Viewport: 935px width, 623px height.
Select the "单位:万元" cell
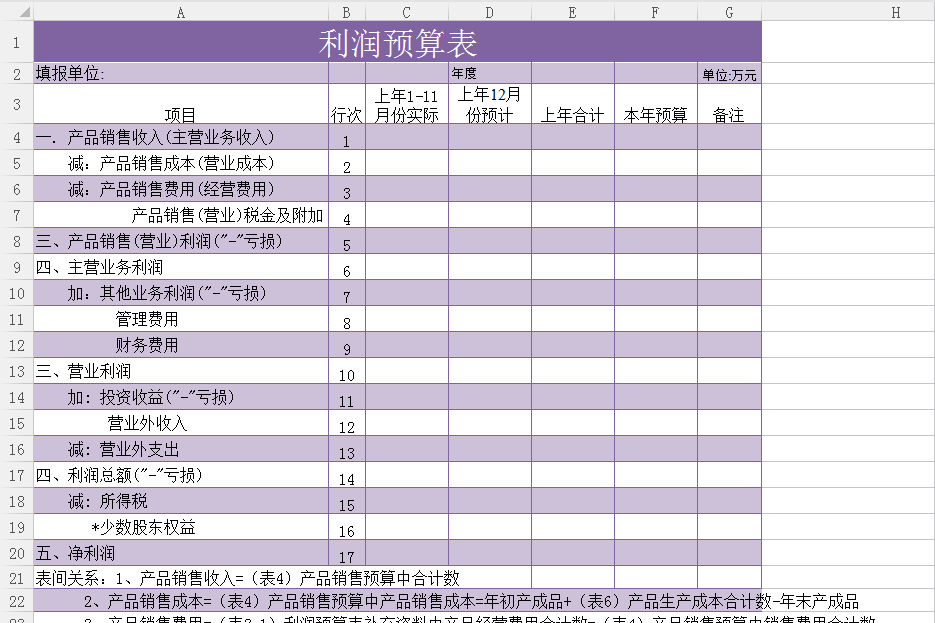(729, 74)
